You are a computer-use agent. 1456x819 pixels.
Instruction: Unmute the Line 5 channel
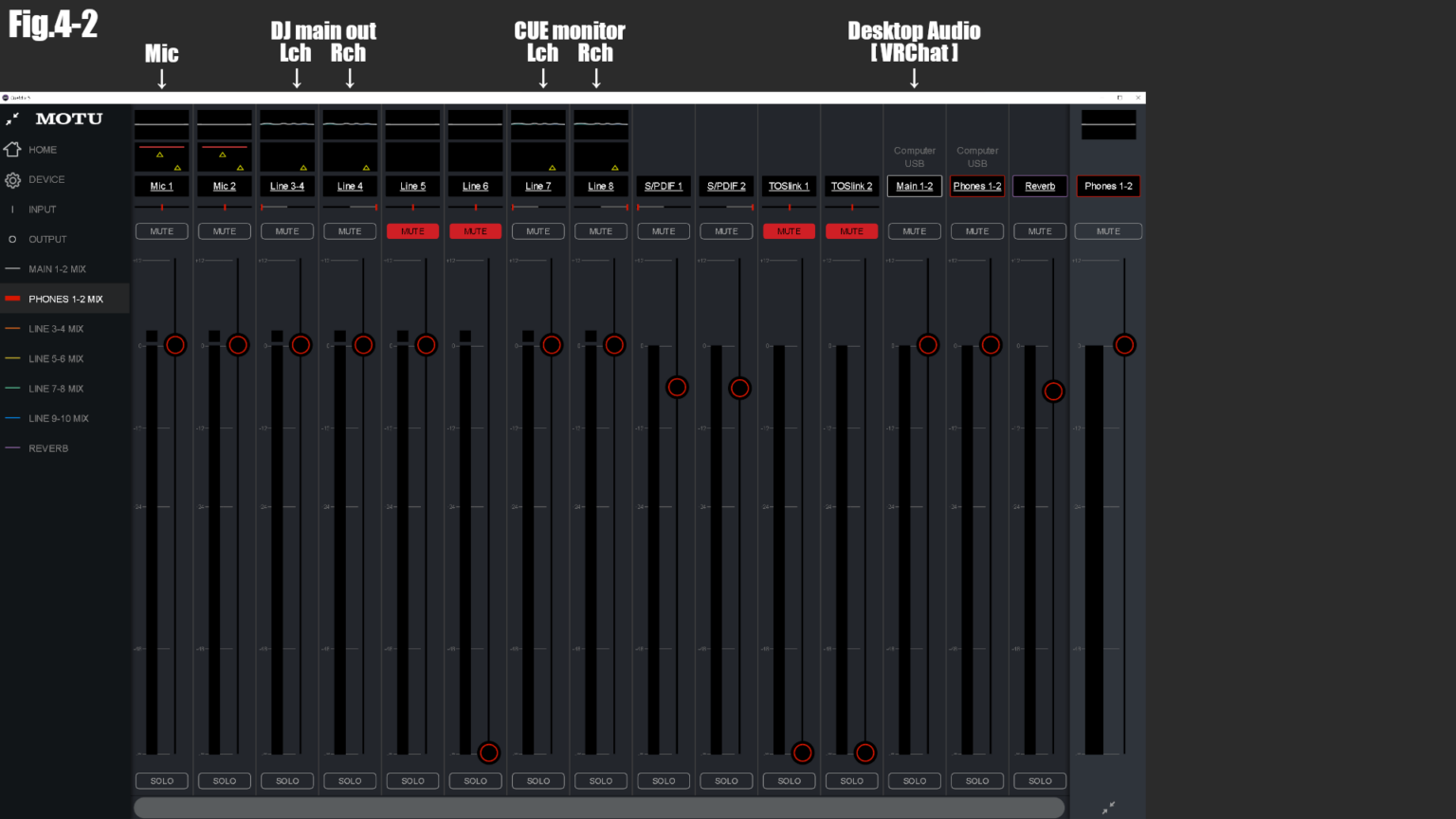(x=412, y=231)
